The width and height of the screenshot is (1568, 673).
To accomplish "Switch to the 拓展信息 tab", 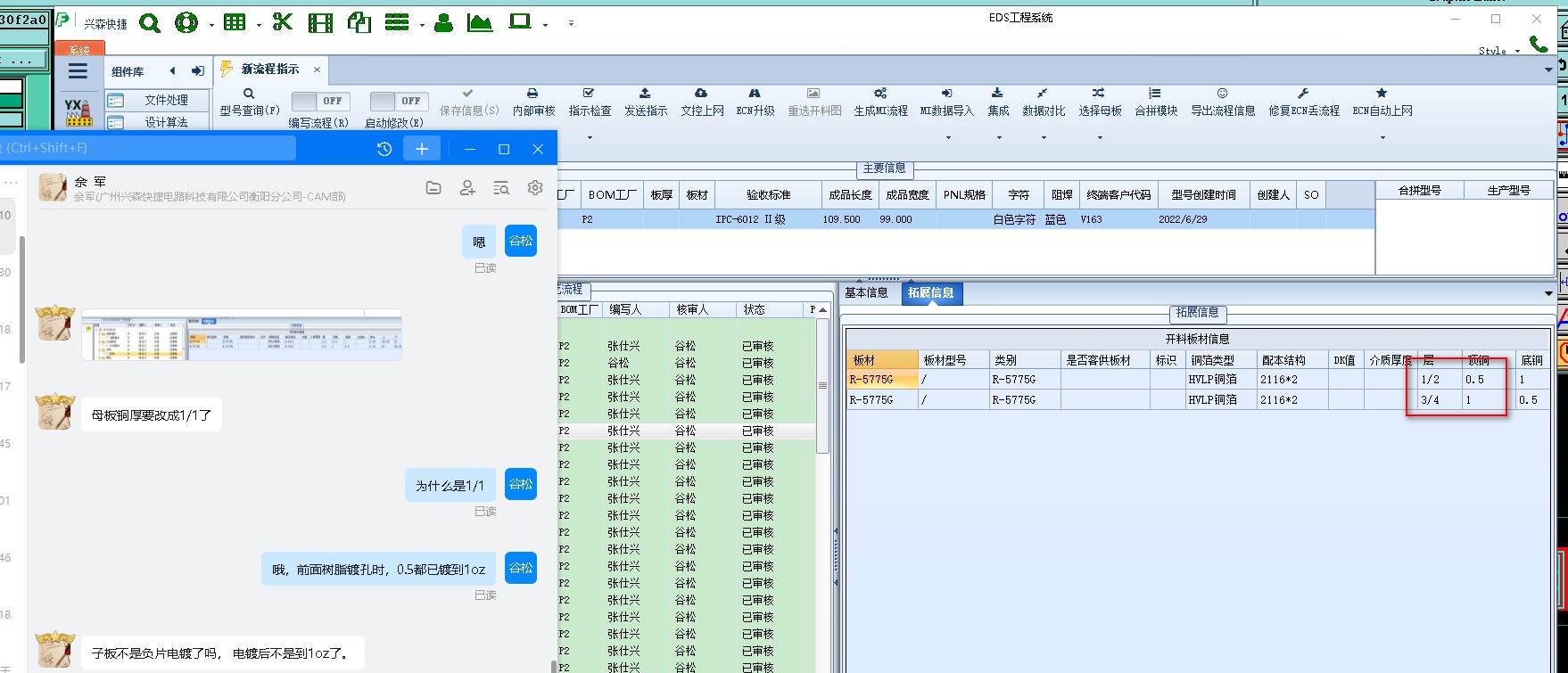I will [x=930, y=293].
